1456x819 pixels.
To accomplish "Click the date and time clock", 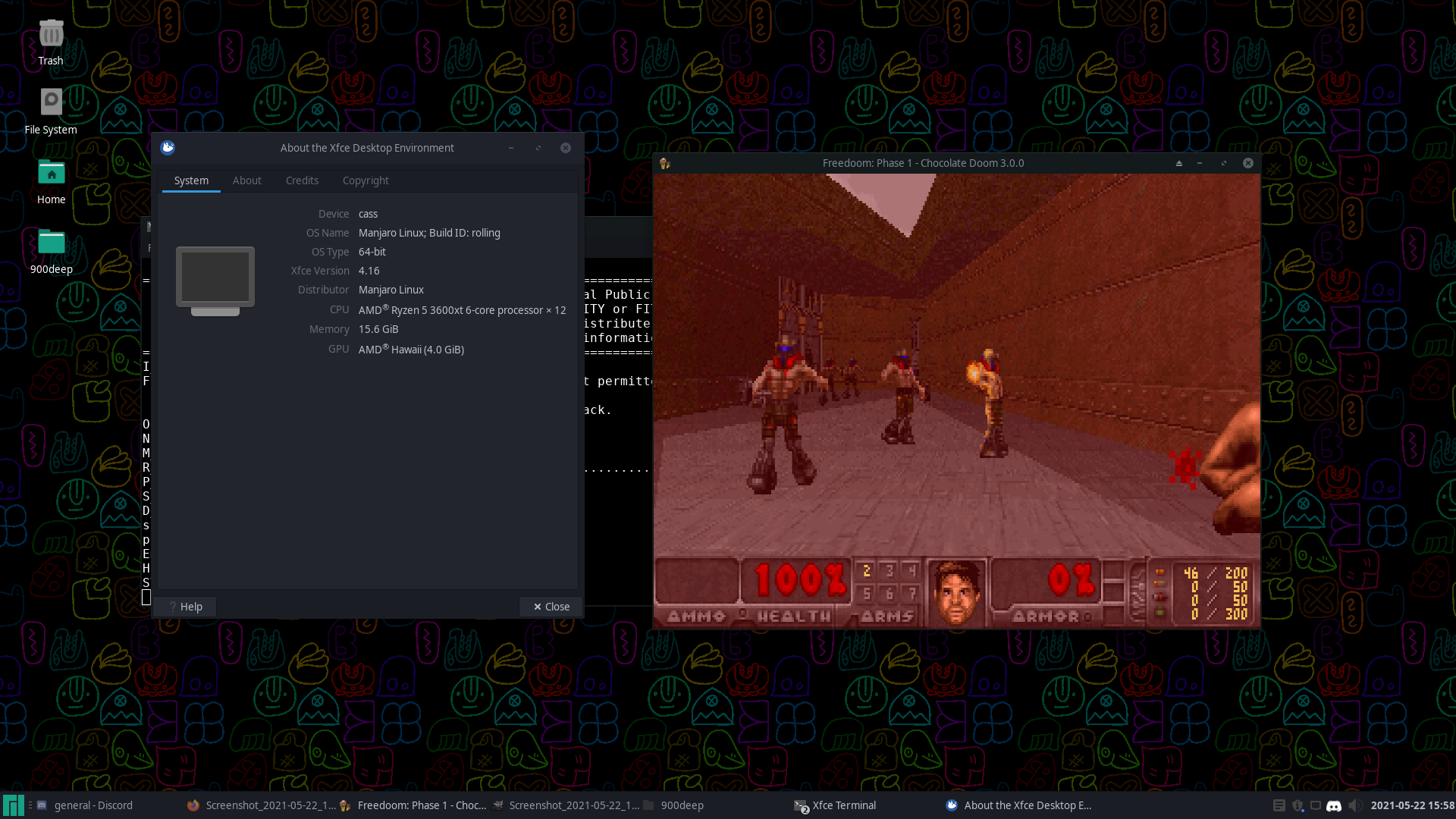I will [1412, 805].
